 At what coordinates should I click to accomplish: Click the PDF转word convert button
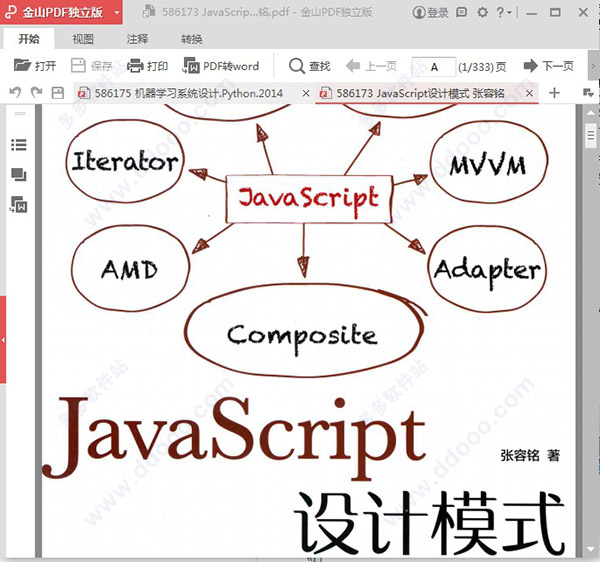coord(221,66)
